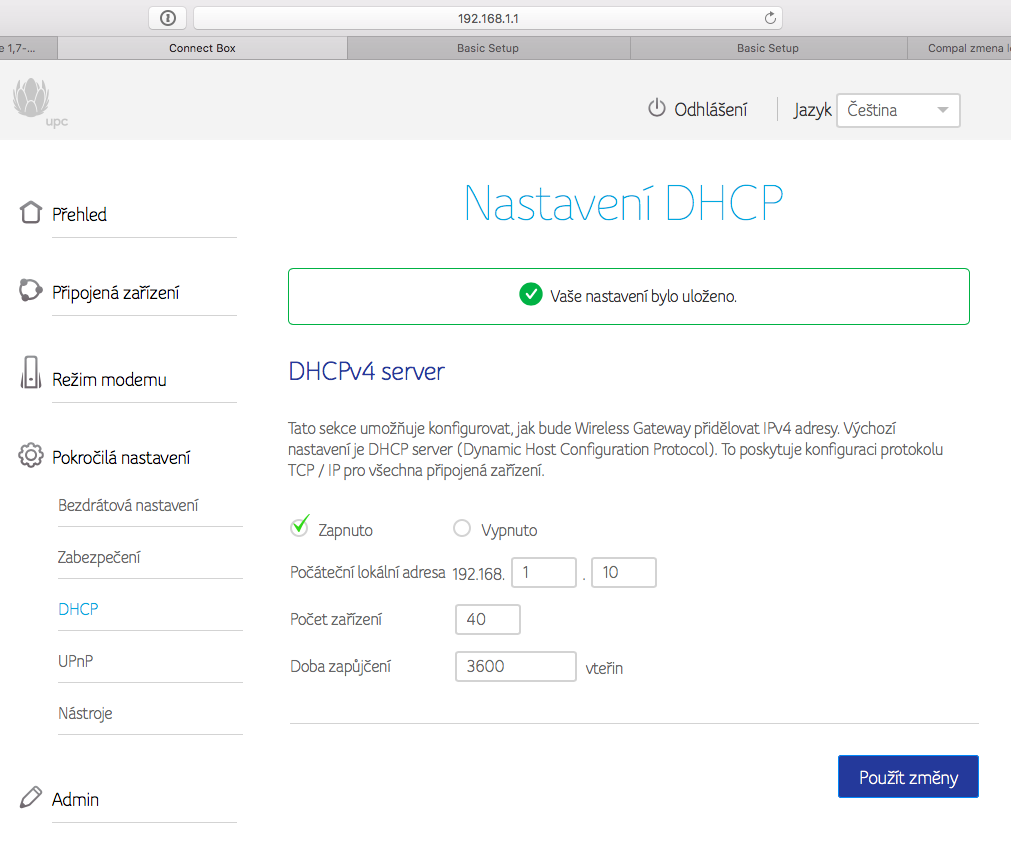Click the pencil icon beside Admin
Screen dimensions: 1011x856
click(x=30, y=797)
